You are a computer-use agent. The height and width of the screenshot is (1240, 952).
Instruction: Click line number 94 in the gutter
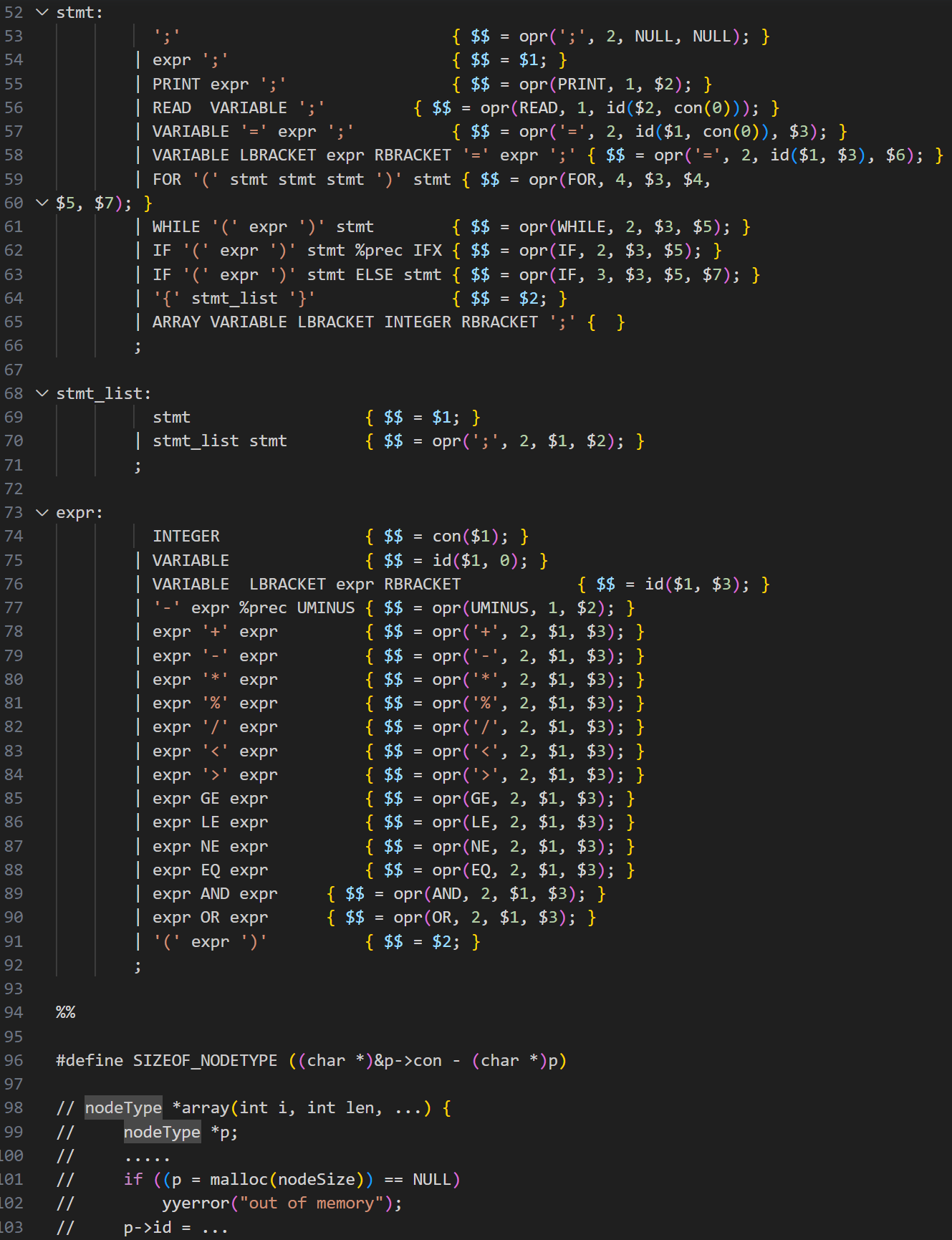point(14,1013)
